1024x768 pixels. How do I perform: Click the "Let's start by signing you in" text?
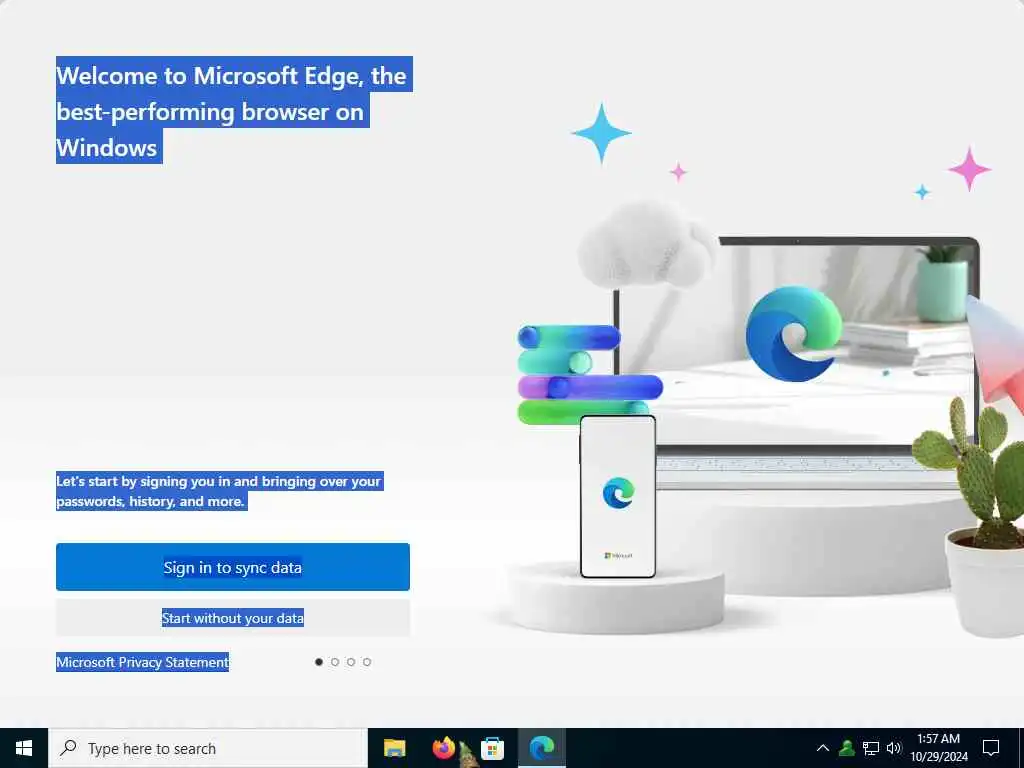point(219,491)
